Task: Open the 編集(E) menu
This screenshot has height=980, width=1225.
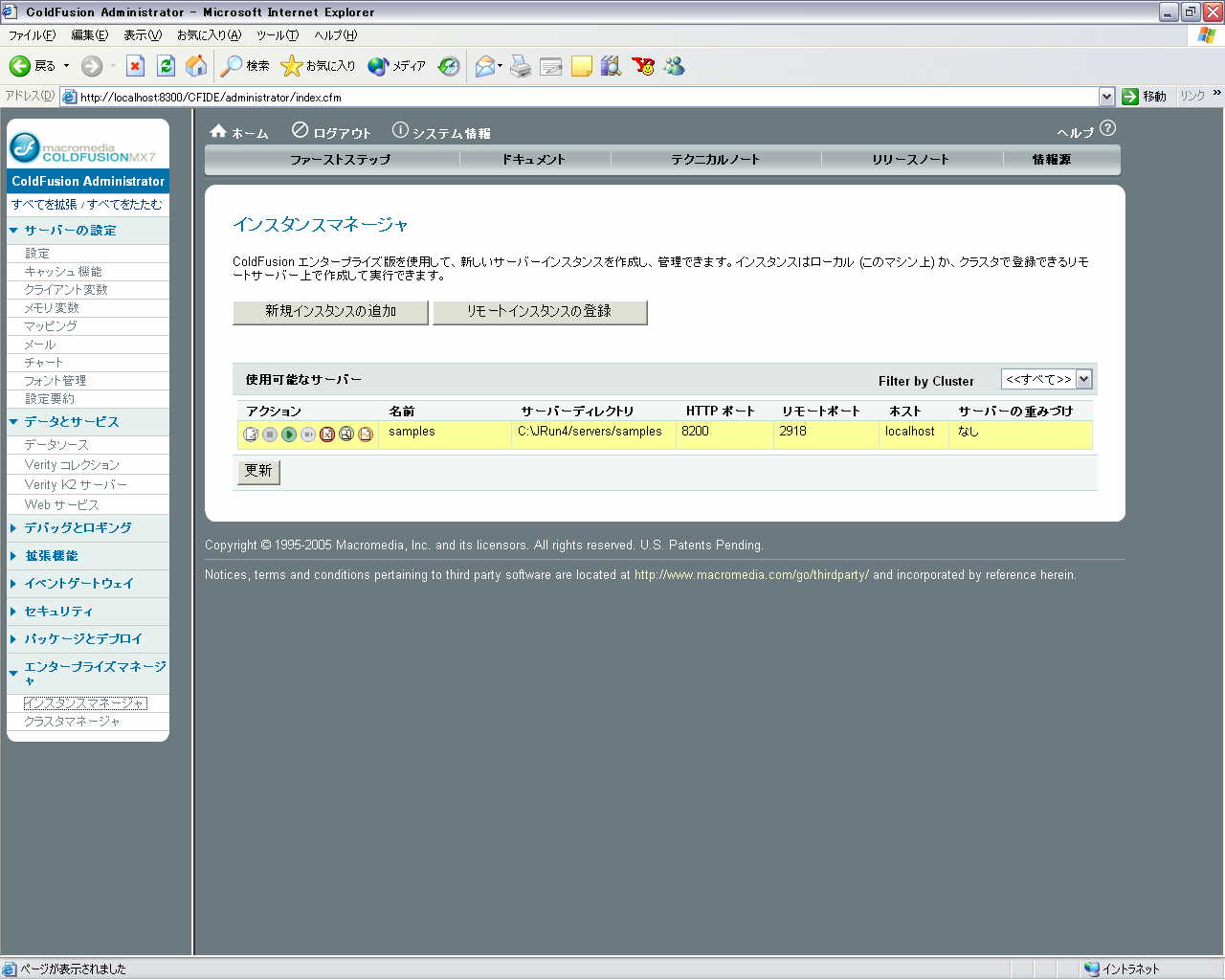Action: pyautogui.click(x=90, y=35)
